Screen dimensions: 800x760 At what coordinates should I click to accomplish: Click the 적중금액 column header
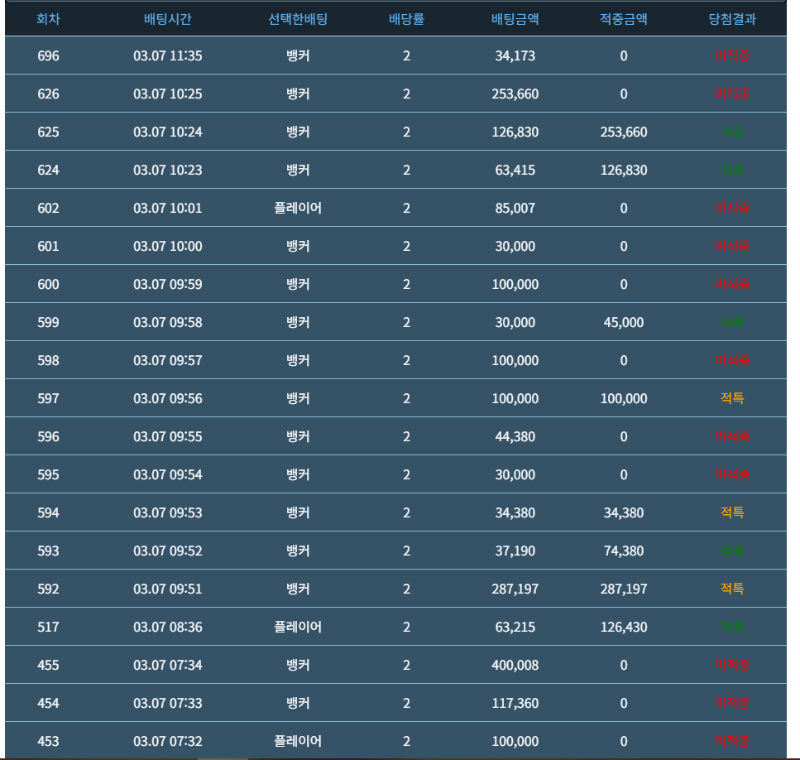[x=623, y=19]
